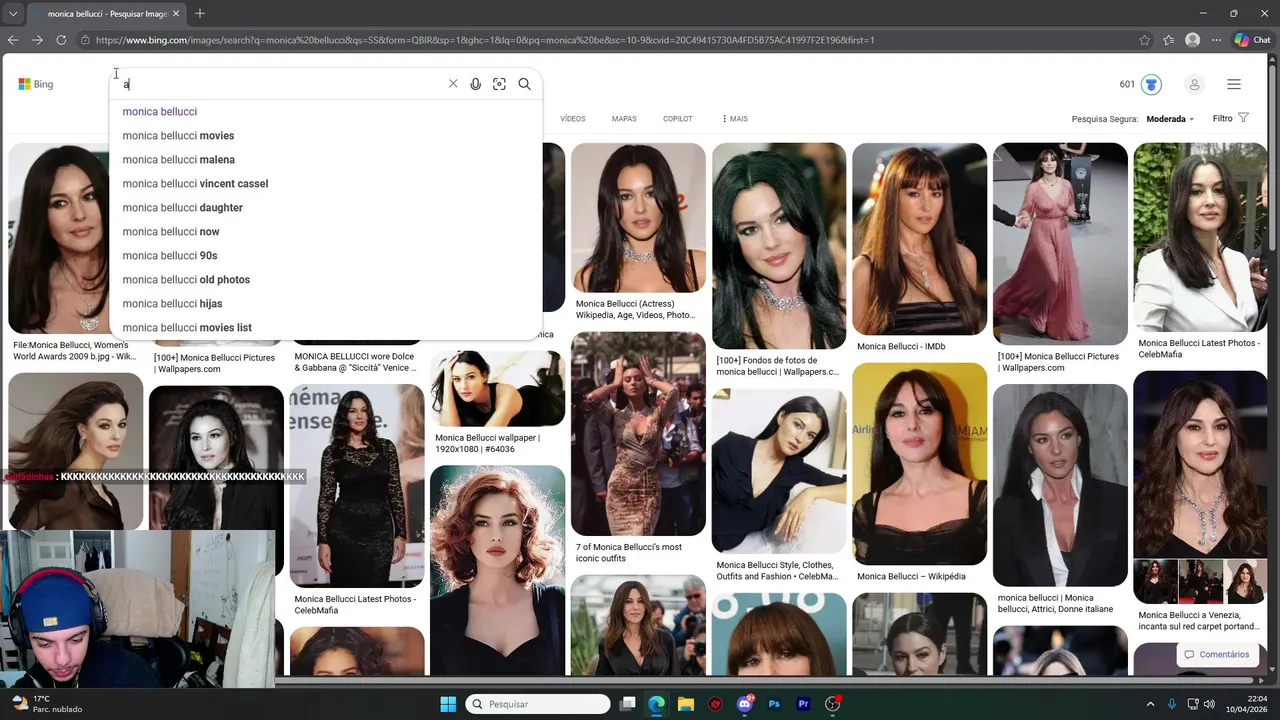
Task: Open 'Monica Bellucci Latest Photos - CelebMafia' white jacket image
Action: [1200, 237]
